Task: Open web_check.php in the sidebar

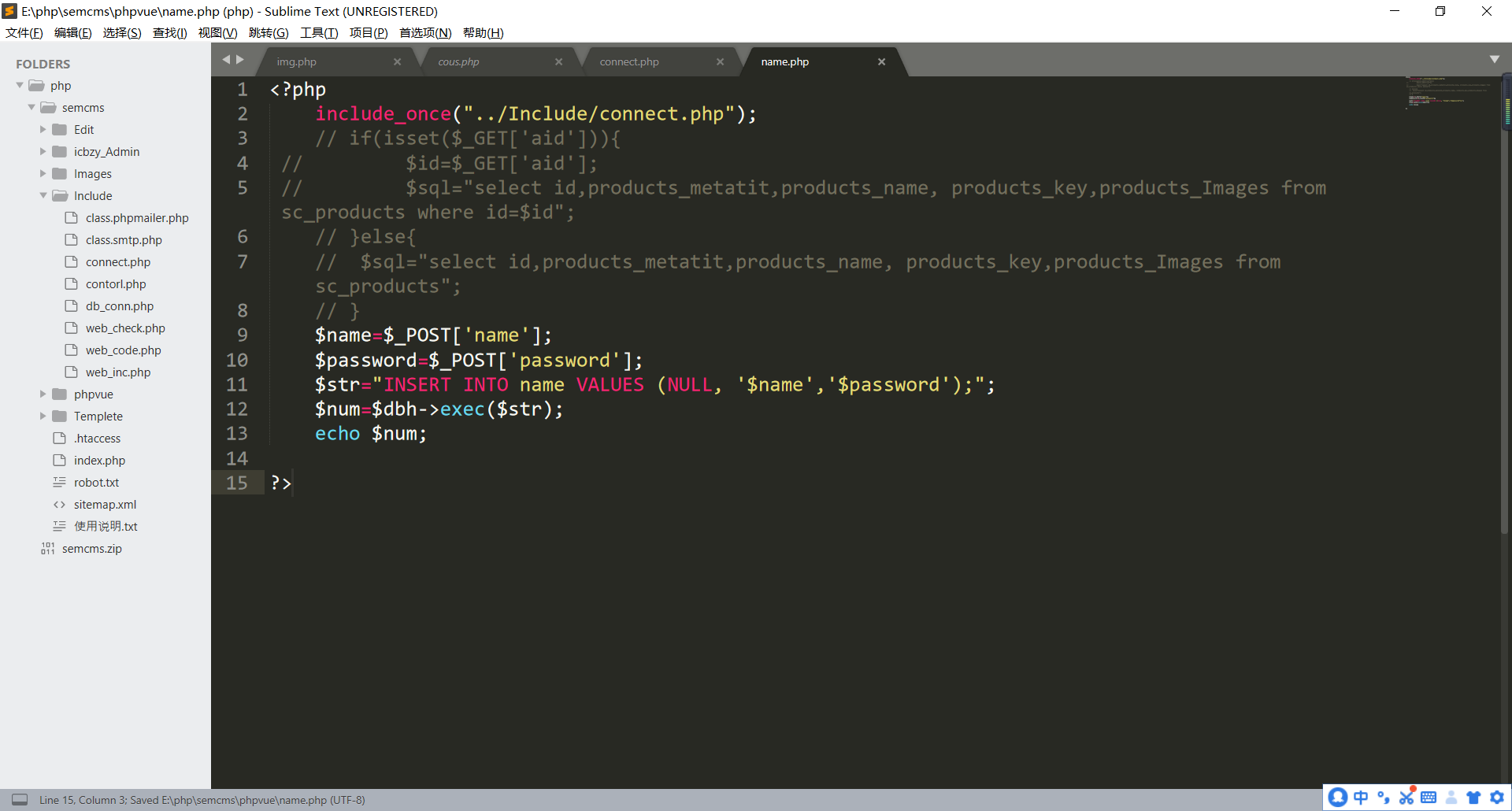Action: click(125, 328)
